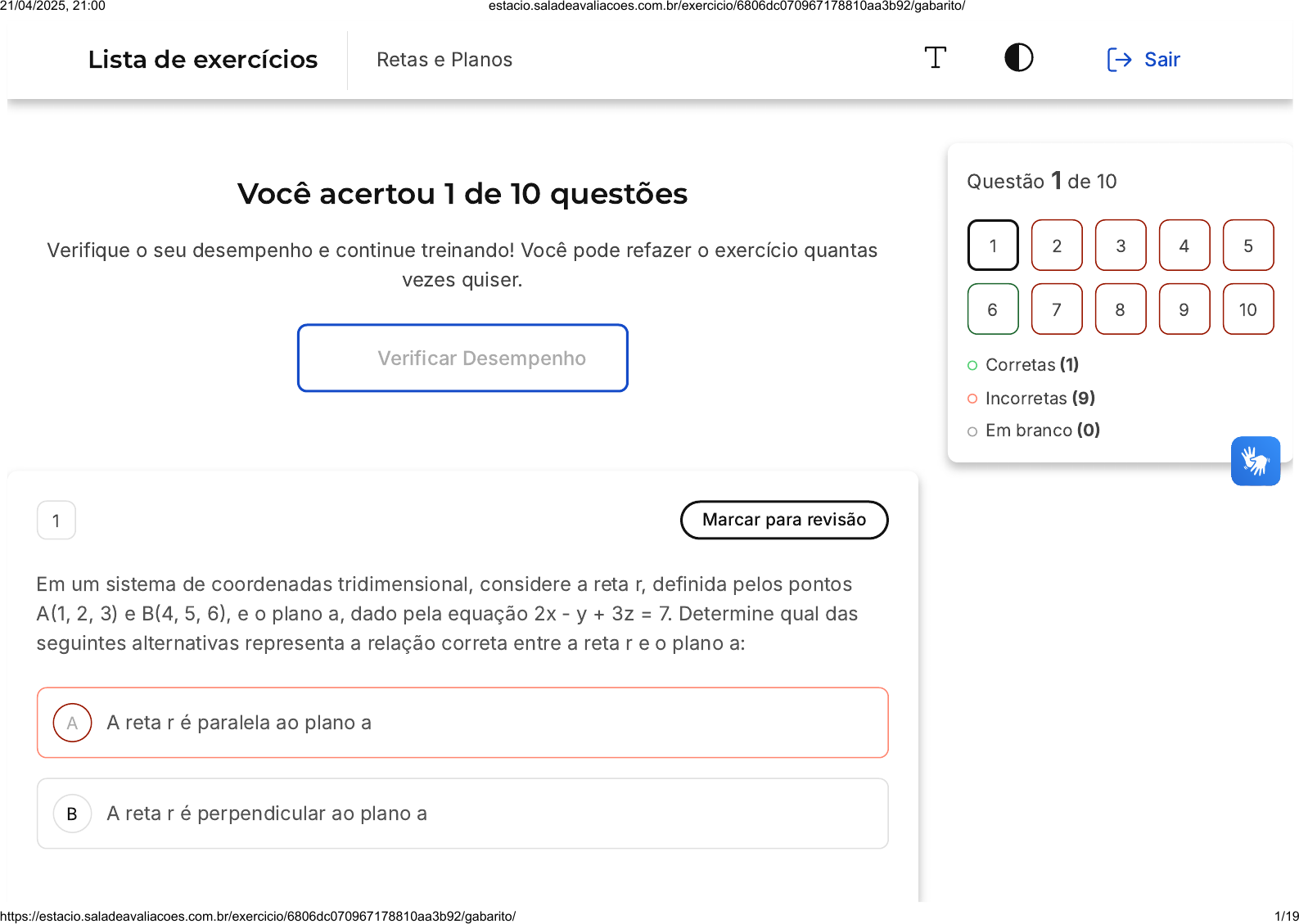
Task: Open the correct question 6 box
Action: coord(993,309)
